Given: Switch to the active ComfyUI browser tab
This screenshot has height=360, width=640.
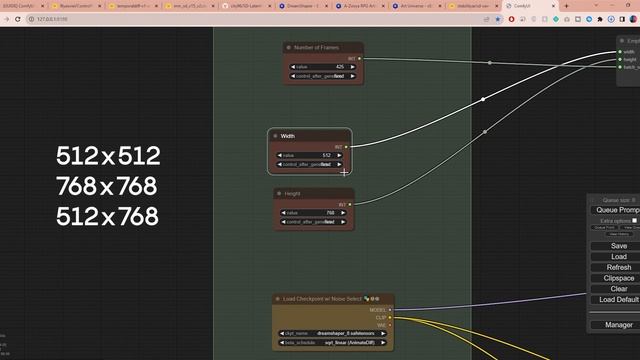Looking at the screenshot, I should pos(530,6).
